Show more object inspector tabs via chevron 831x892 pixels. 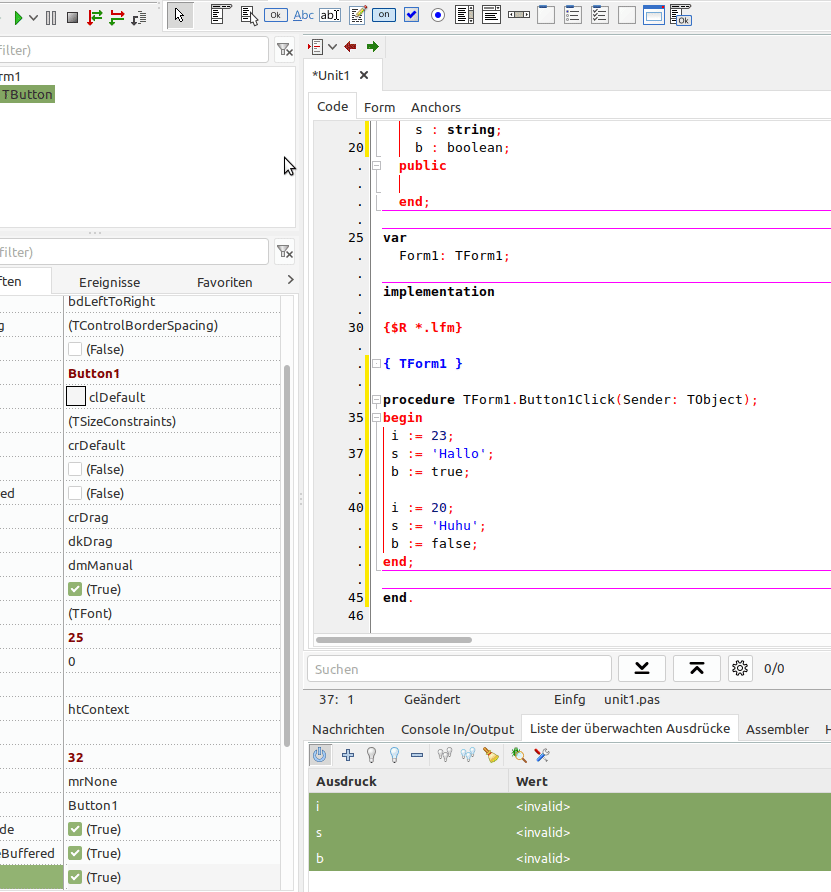[x=290, y=280]
